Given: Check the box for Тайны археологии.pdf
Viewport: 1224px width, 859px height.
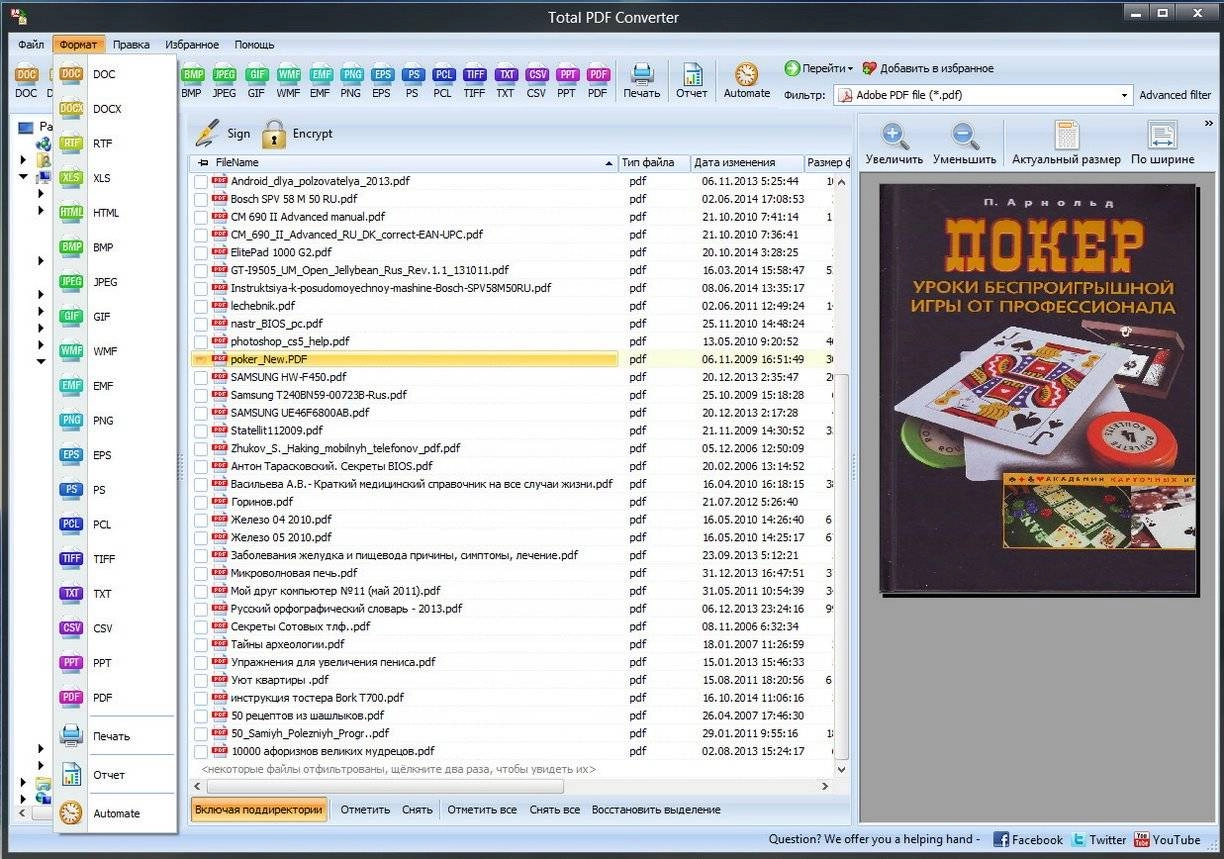Looking at the screenshot, I should pos(201,645).
